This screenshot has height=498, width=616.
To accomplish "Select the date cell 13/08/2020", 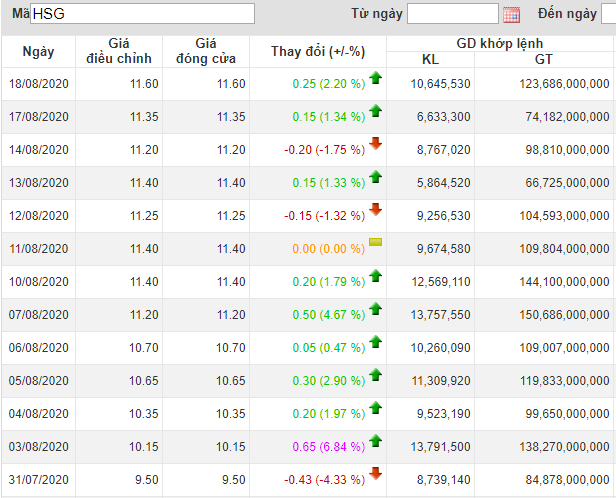I will click(x=38, y=183).
